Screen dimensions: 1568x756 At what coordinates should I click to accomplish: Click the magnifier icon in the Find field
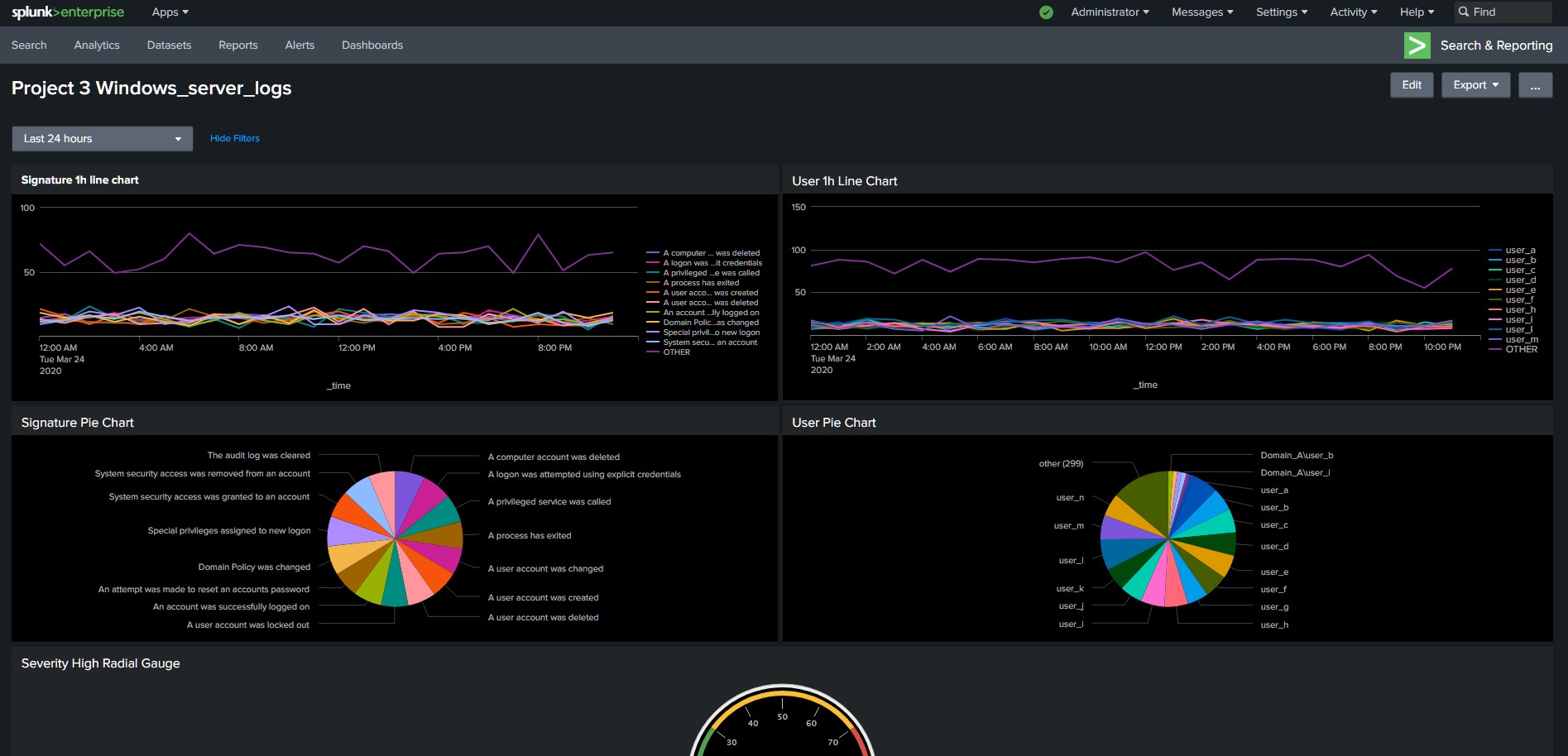(1465, 12)
